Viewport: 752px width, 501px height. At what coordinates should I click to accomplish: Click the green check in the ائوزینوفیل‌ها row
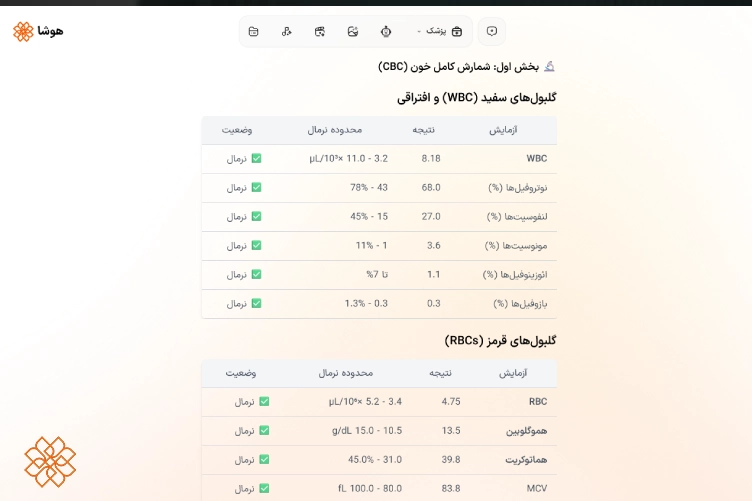click(257, 274)
